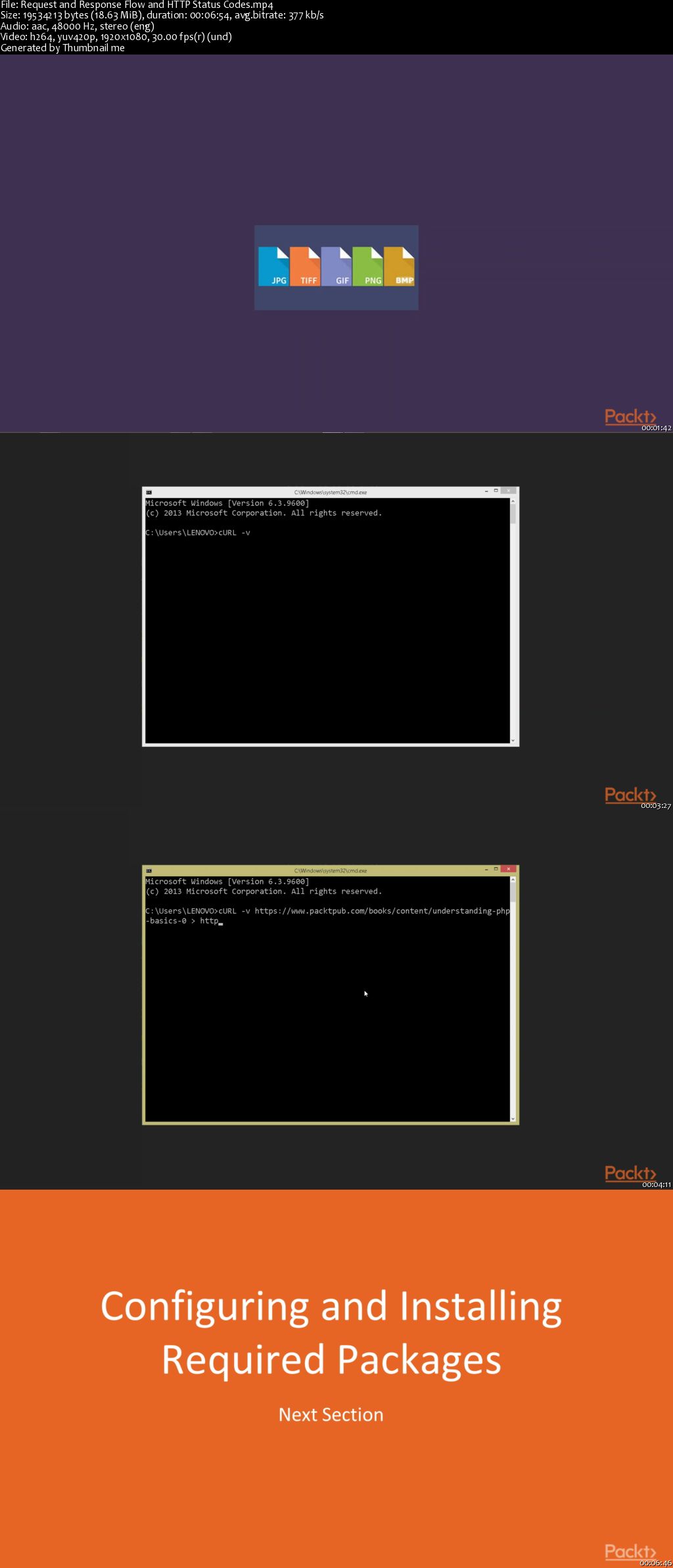673x1568 pixels.
Task: Click 'Configuring and Installing' heading line
Action: [331, 1307]
